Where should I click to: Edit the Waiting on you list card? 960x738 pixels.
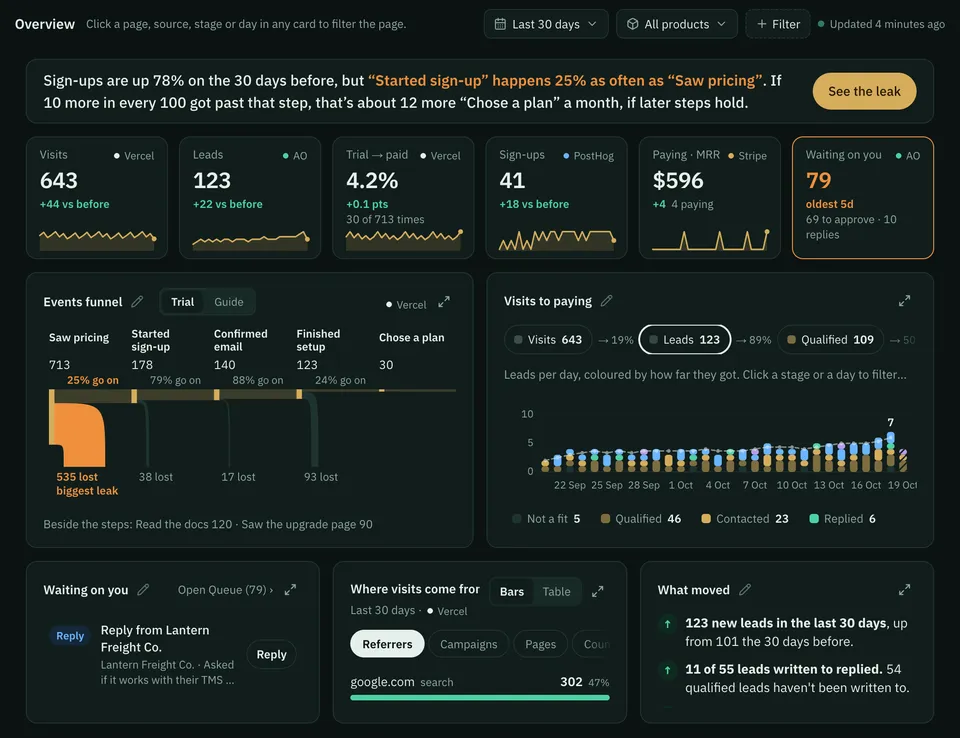tap(143, 589)
